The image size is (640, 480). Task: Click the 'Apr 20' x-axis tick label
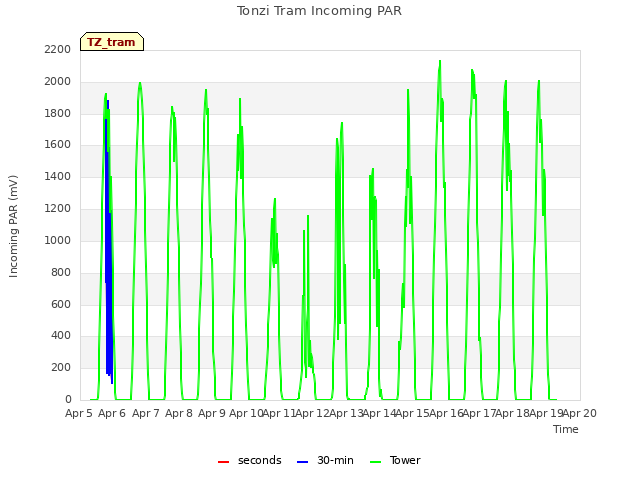pyautogui.click(x=580, y=413)
